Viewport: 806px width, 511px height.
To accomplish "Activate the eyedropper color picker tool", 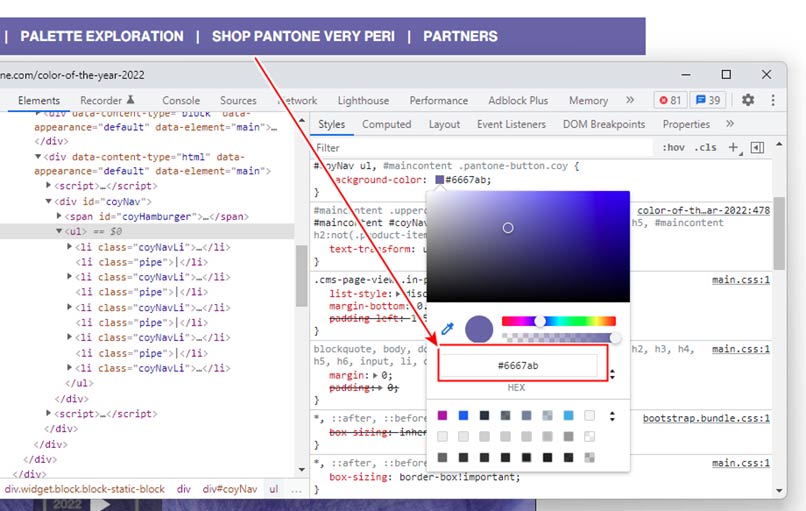I will point(447,328).
